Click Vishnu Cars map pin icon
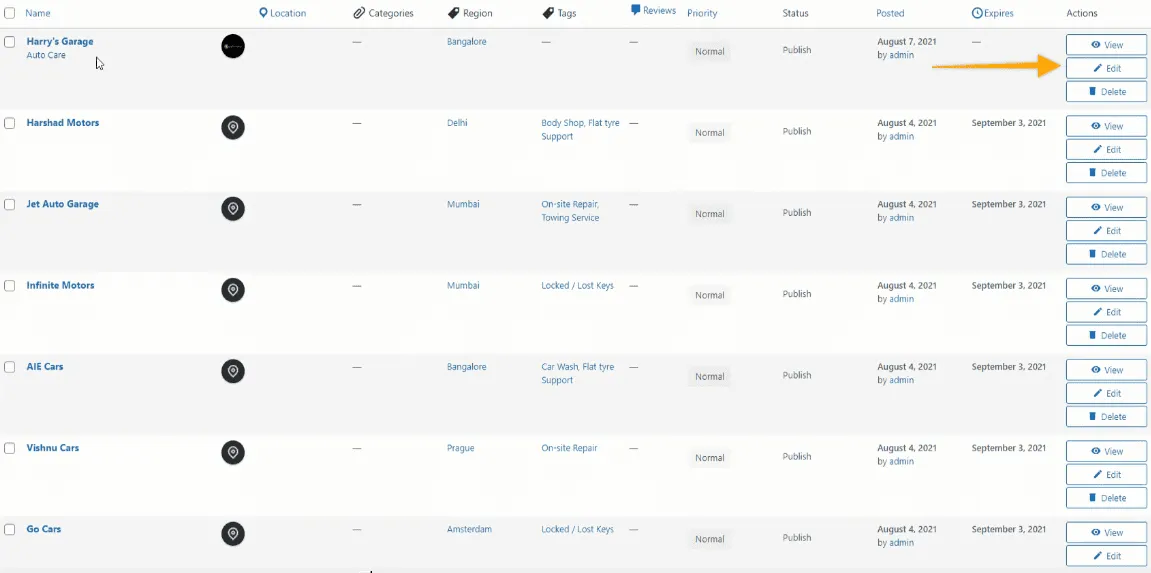 tap(233, 453)
